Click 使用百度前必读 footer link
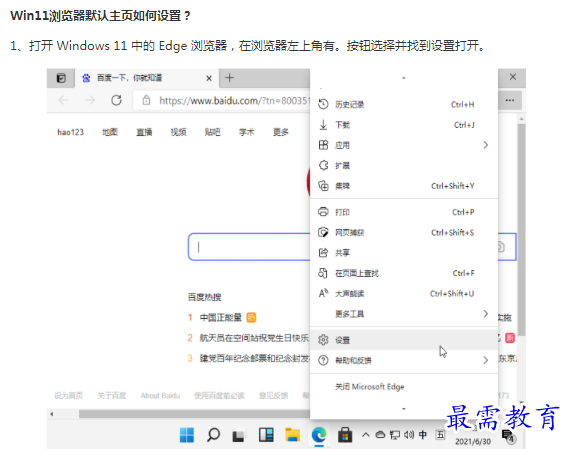Image resolution: width=568 pixels, height=449 pixels. pyautogui.click(x=220, y=395)
